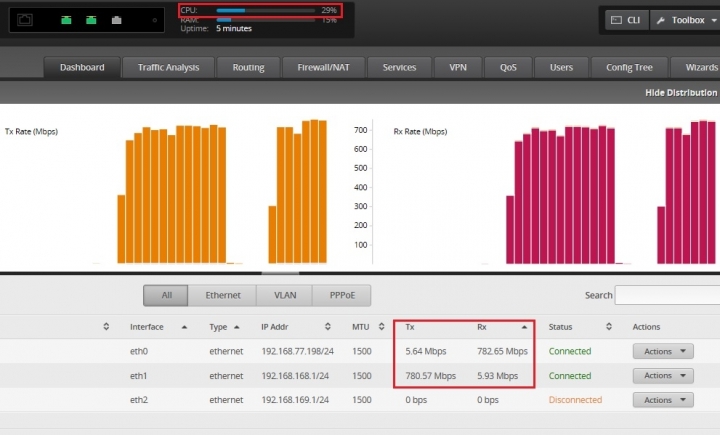This screenshot has height=435, width=720.
Task: Click the Toolbox wrench icon
Action: click(x=661, y=20)
